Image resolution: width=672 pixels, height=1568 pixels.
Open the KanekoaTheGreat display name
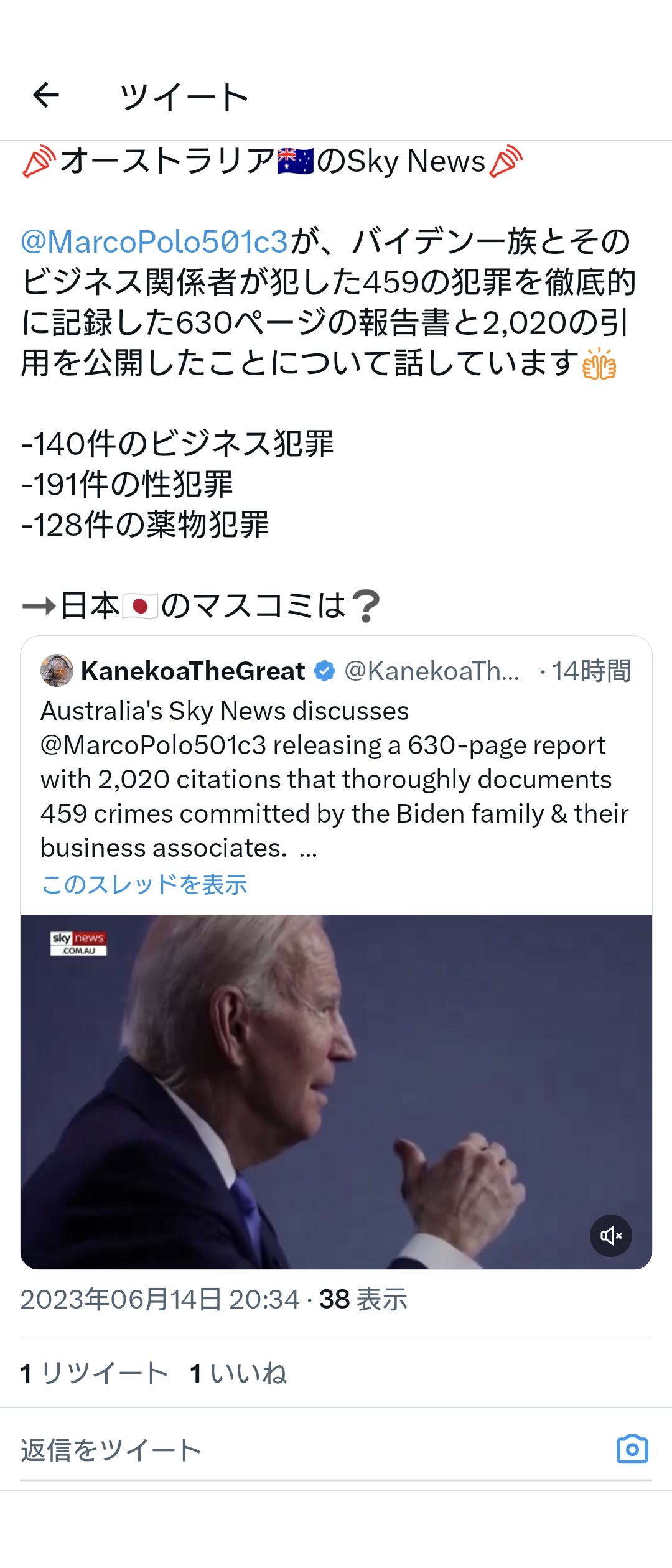click(x=193, y=671)
